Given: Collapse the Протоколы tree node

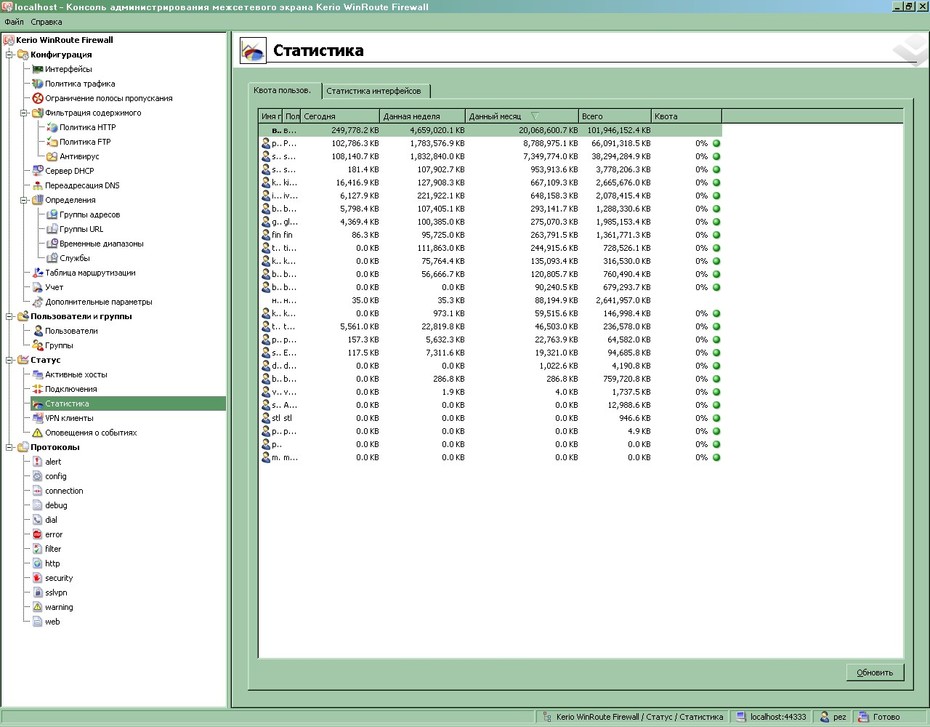Looking at the screenshot, I should point(9,447).
